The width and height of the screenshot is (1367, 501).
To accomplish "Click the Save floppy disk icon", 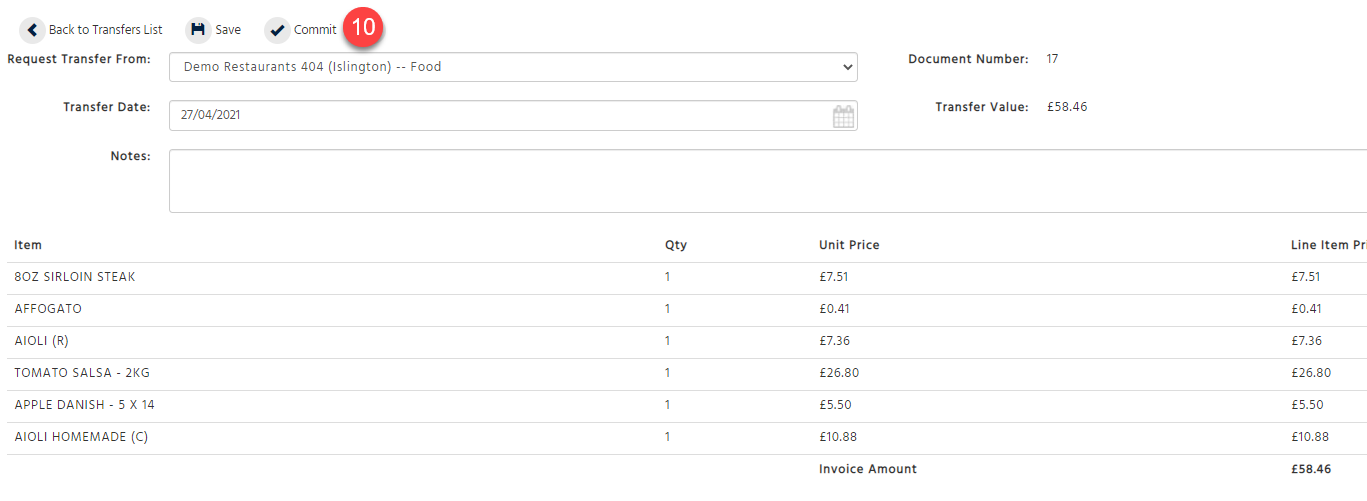I will [198, 30].
